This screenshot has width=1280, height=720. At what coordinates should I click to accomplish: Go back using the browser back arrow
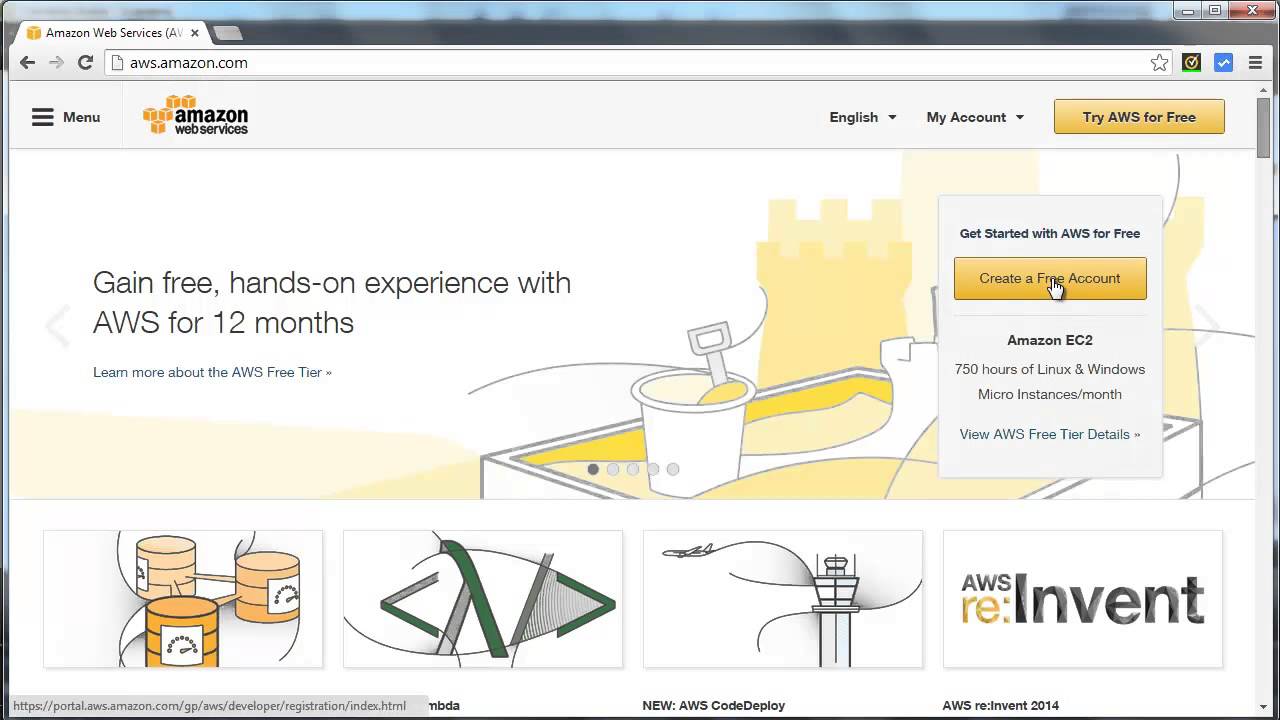click(27, 62)
